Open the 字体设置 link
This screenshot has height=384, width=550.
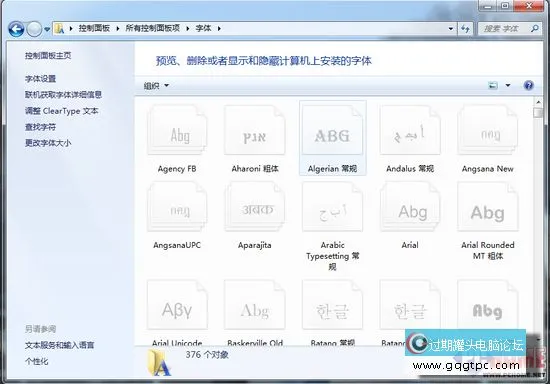(40, 79)
